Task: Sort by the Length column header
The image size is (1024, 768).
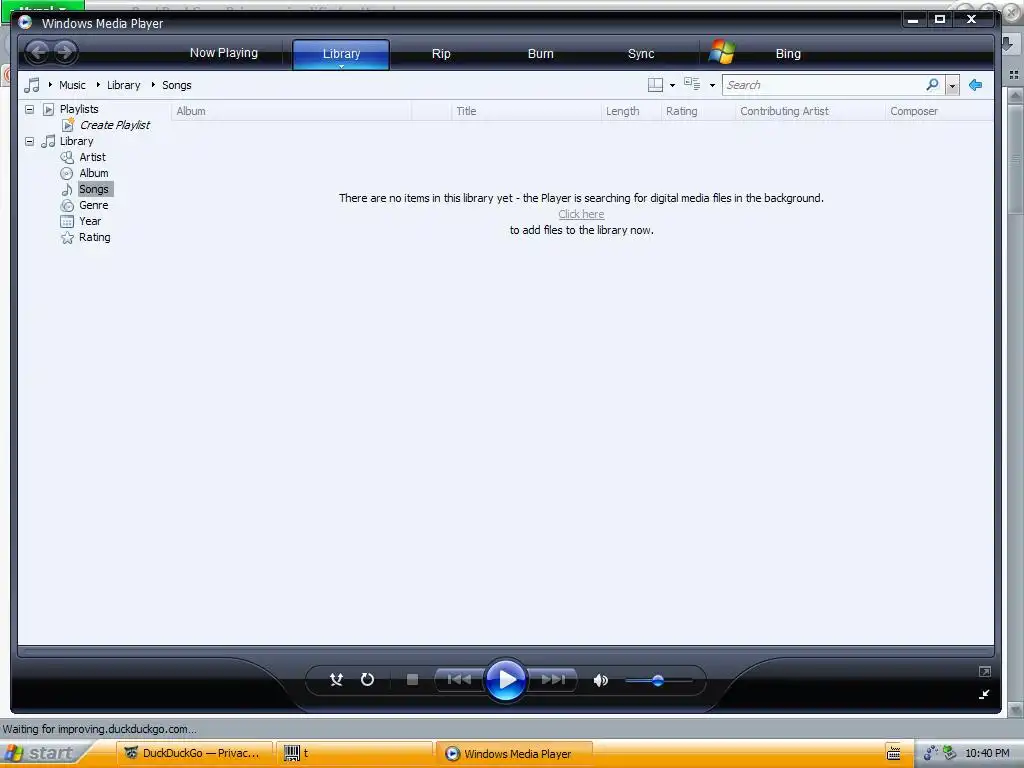Action: (631, 111)
